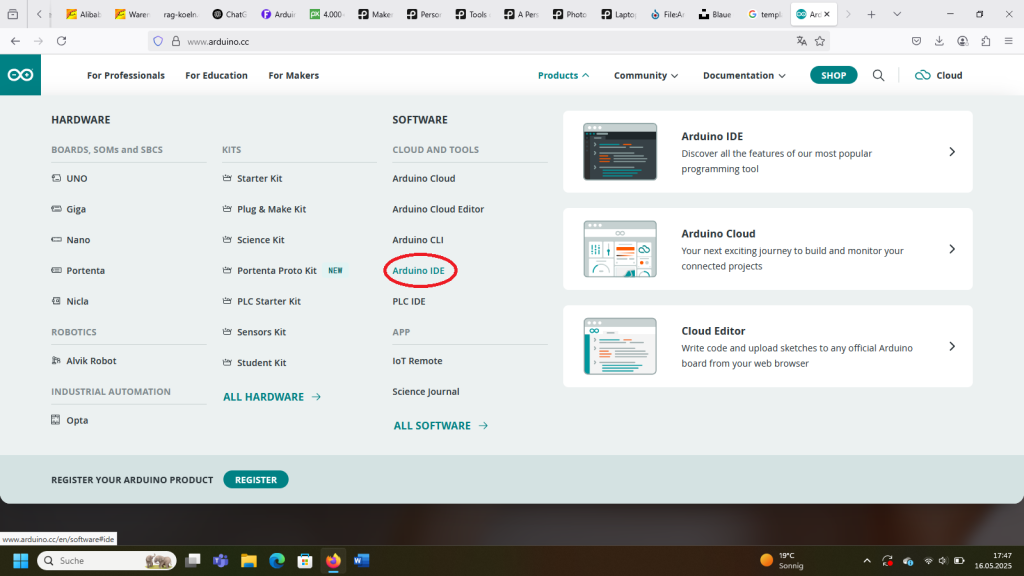
Task: Open the browser account icon
Action: tap(963, 41)
